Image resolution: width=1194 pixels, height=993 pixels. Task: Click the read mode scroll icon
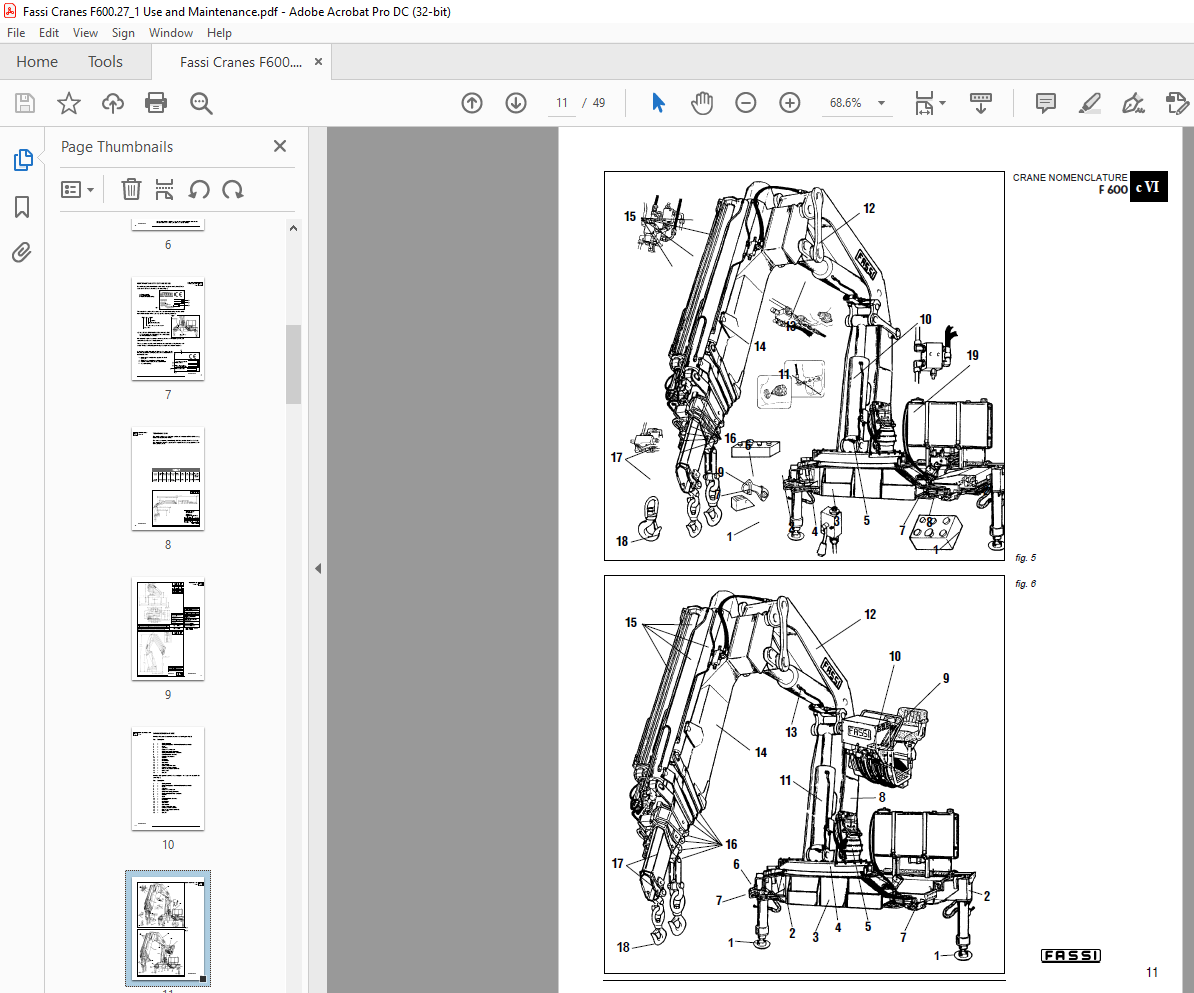[981, 103]
